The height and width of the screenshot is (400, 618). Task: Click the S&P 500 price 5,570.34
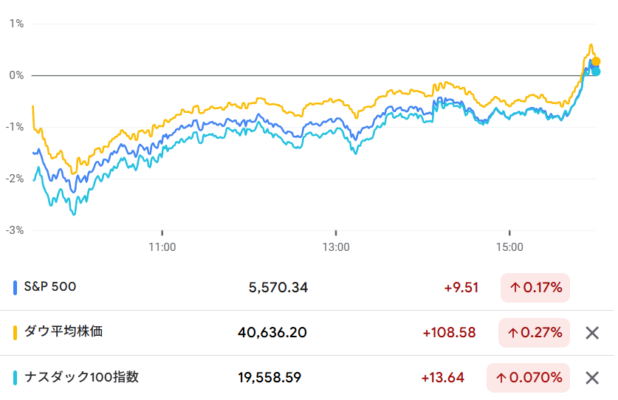click(278, 288)
